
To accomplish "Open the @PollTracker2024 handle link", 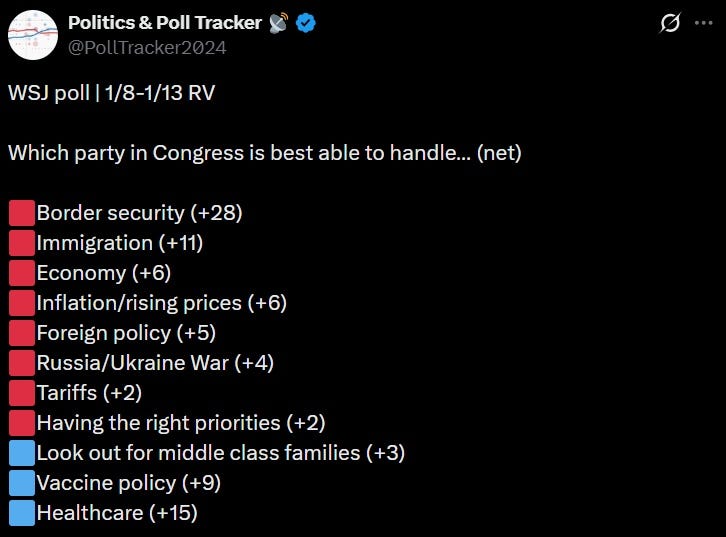I will (x=147, y=48).
